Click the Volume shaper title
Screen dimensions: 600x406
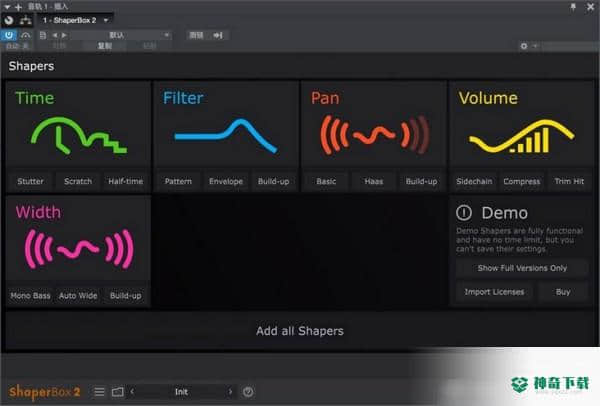tap(488, 98)
